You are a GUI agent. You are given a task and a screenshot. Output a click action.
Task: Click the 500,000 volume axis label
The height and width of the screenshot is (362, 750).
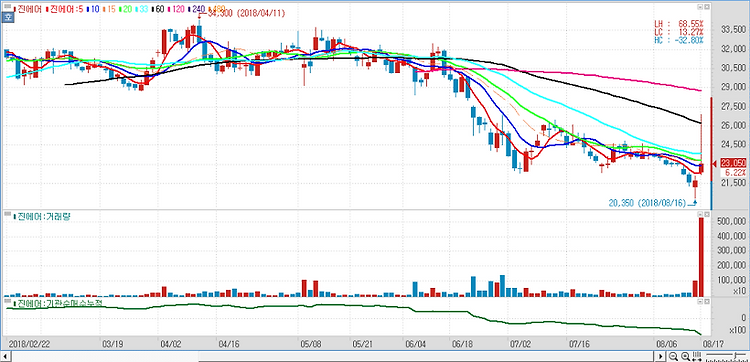pyautogui.click(x=730, y=221)
